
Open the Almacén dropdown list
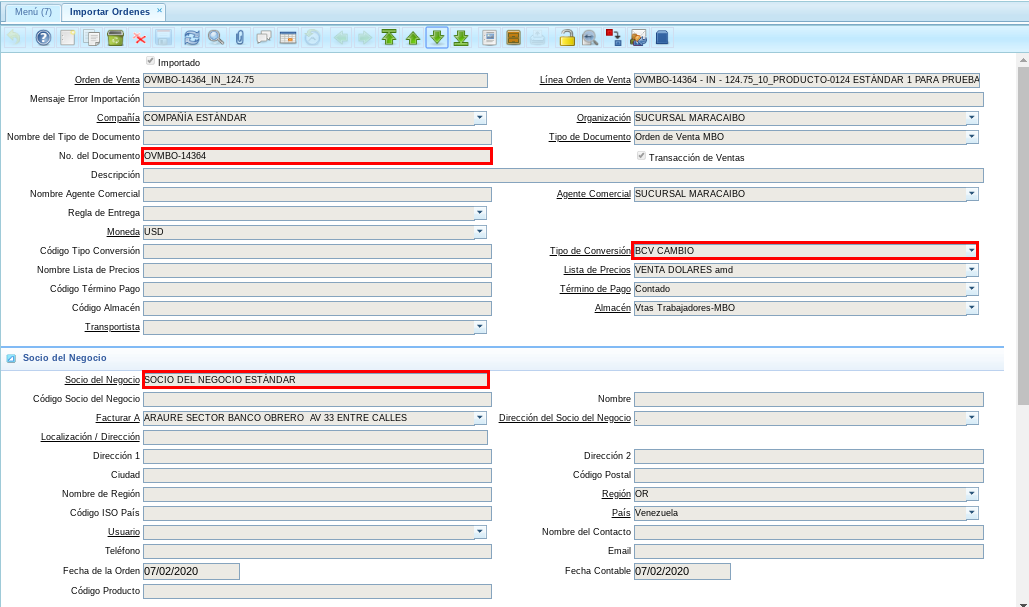coord(972,308)
